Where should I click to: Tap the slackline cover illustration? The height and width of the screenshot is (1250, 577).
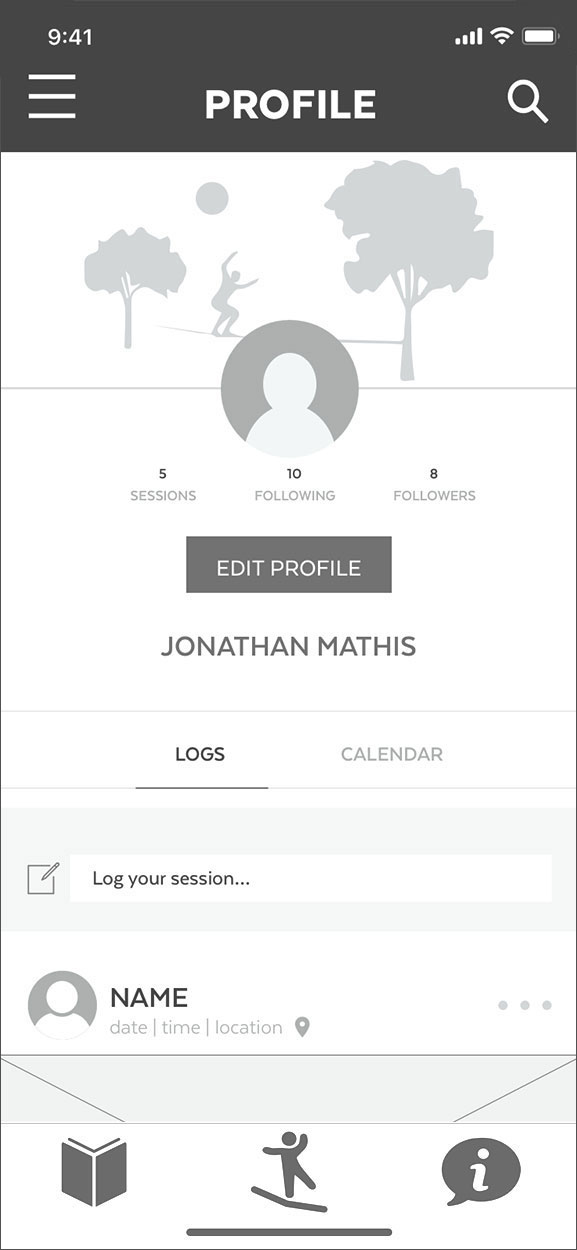pos(288,270)
